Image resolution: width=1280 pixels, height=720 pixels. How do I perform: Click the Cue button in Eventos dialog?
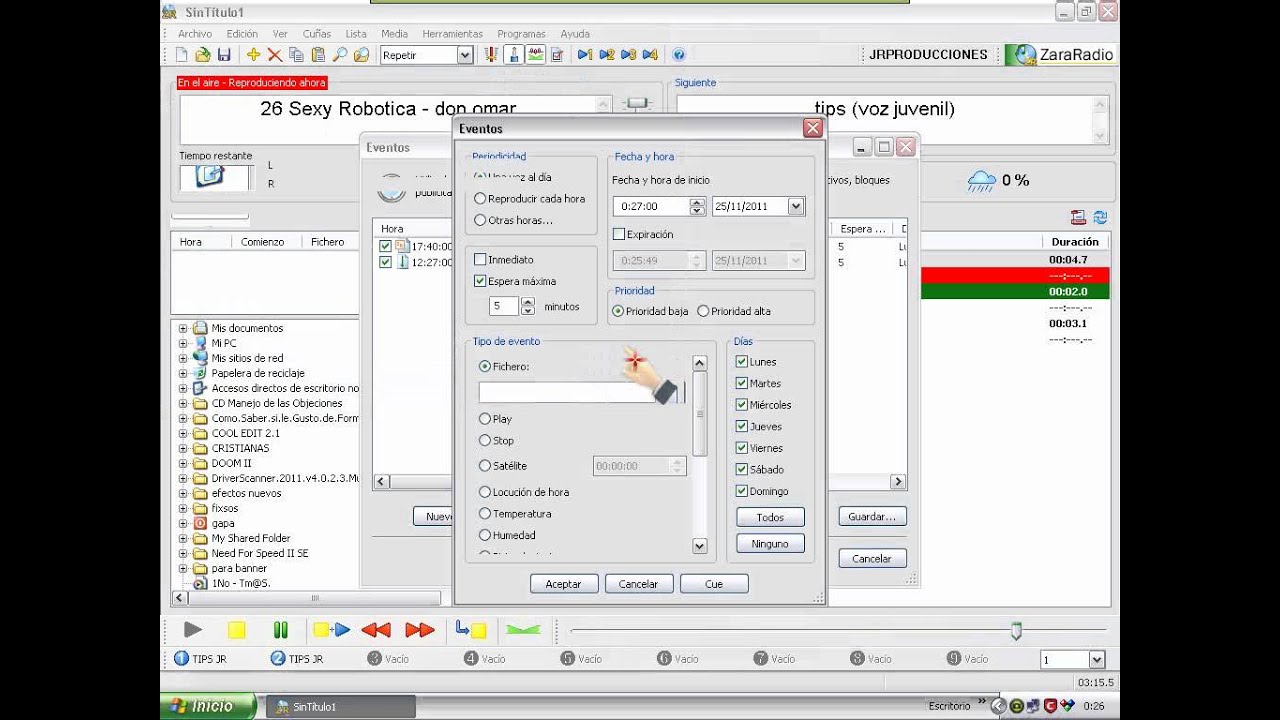(714, 584)
